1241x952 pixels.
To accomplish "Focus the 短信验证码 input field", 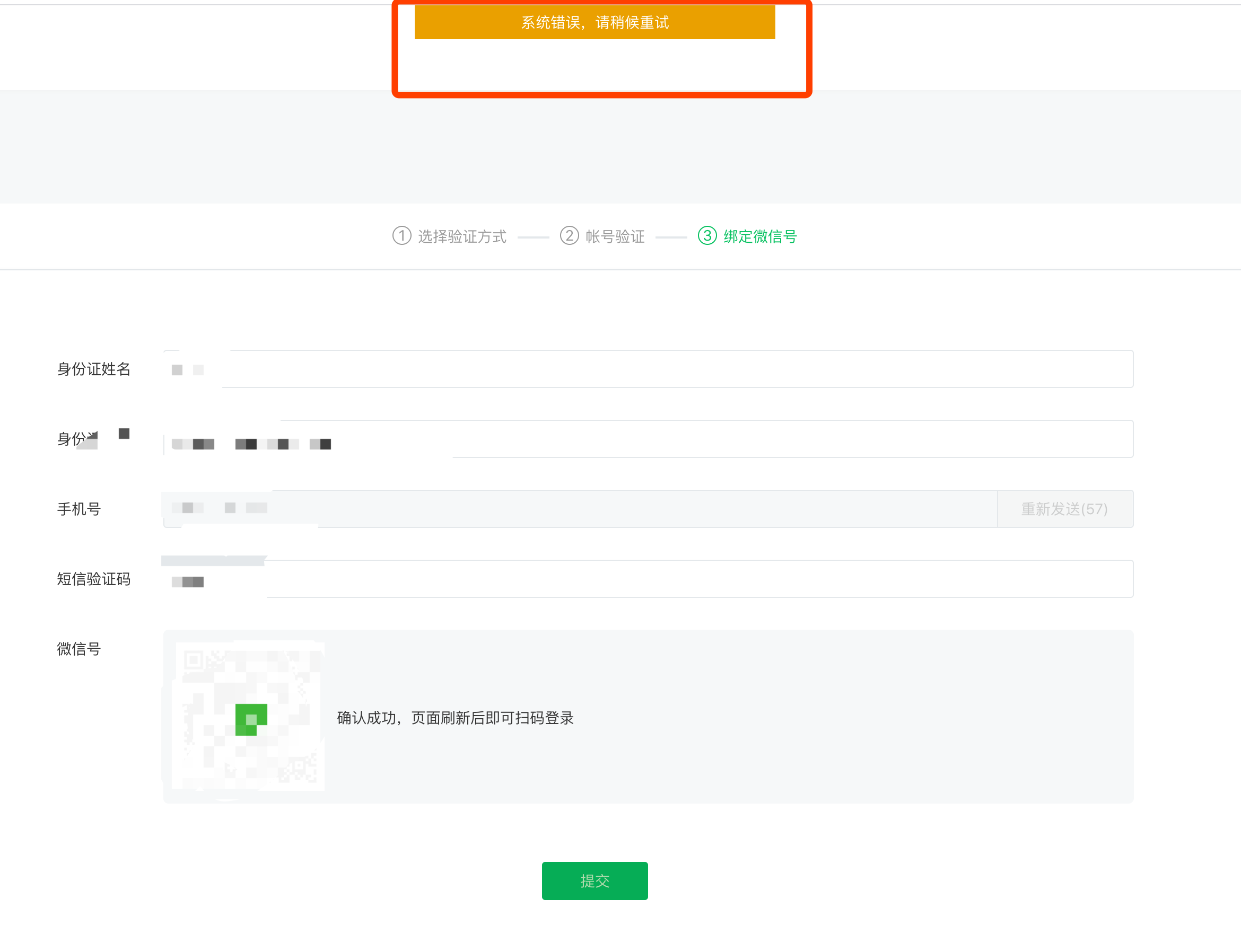I will point(648,579).
